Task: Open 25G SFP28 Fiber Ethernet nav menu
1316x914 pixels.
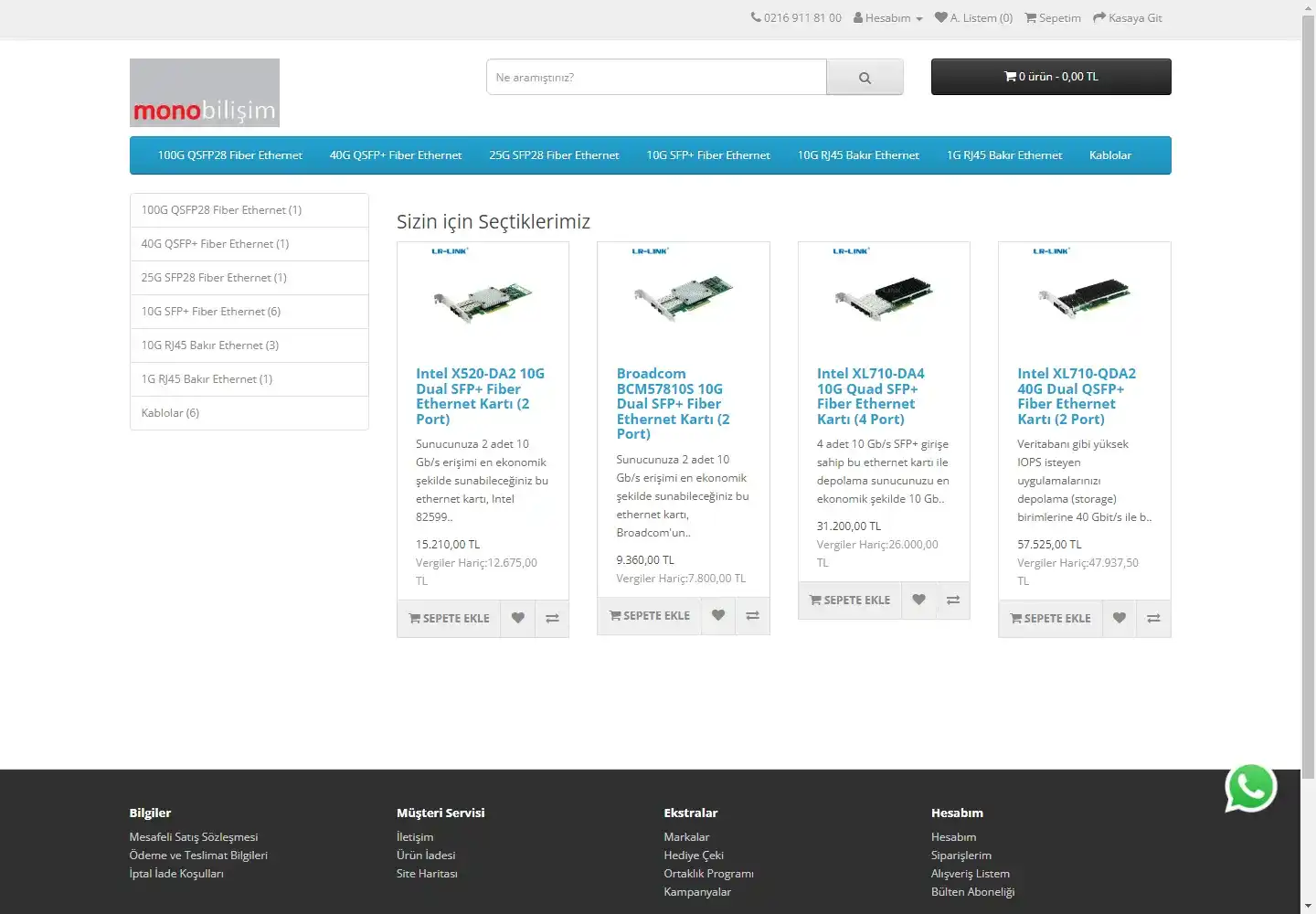Action: [x=554, y=155]
